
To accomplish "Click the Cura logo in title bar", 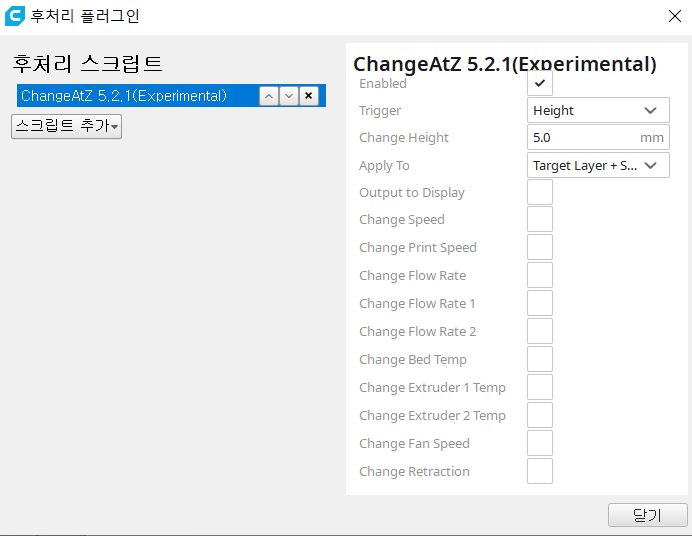I will coord(15,16).
